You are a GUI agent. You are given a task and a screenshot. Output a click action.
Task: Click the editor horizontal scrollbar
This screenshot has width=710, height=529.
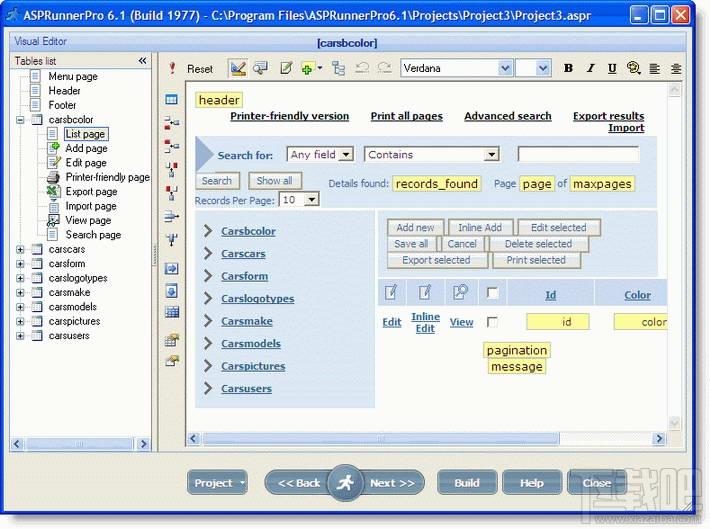click(x=381, y=438)
